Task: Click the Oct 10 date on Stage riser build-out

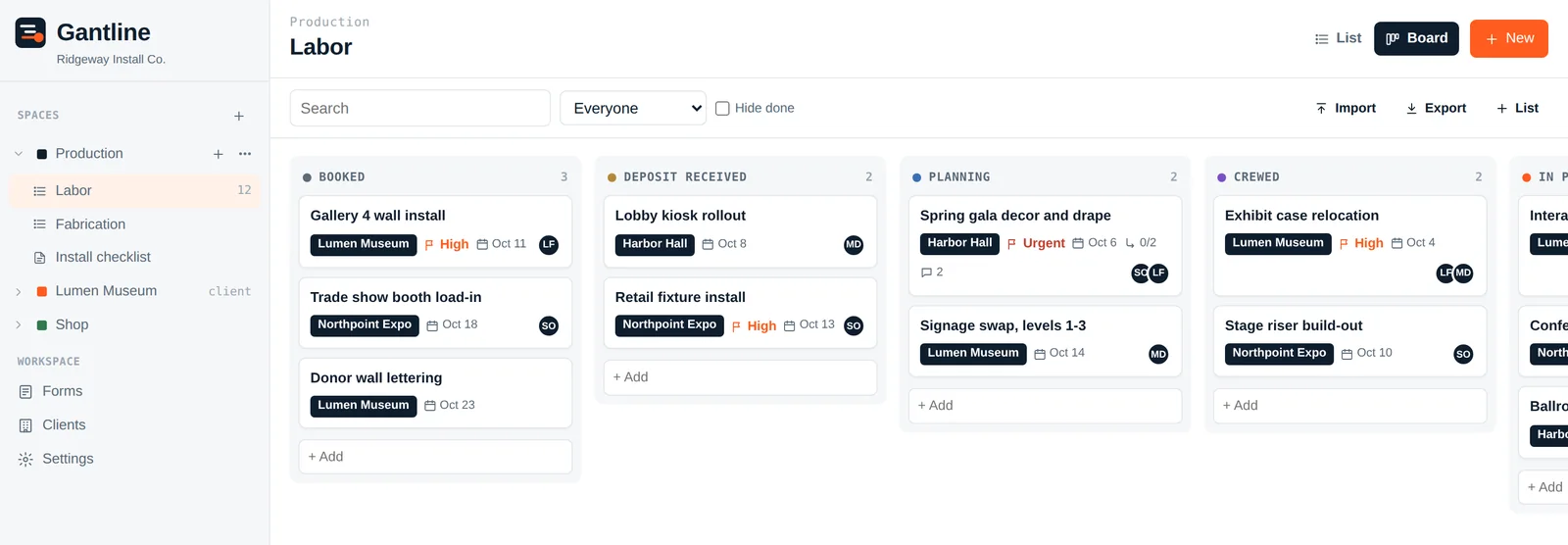Action: (x=1367, y=353)
